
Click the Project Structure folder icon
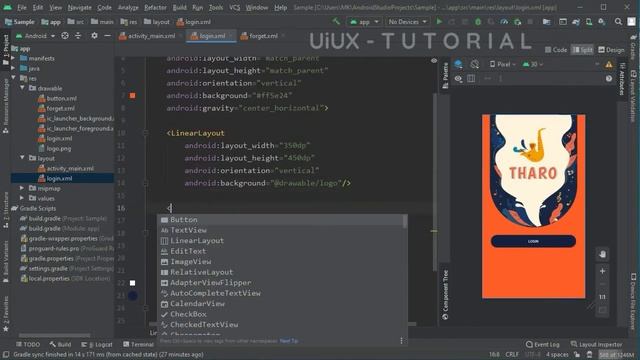546,22
